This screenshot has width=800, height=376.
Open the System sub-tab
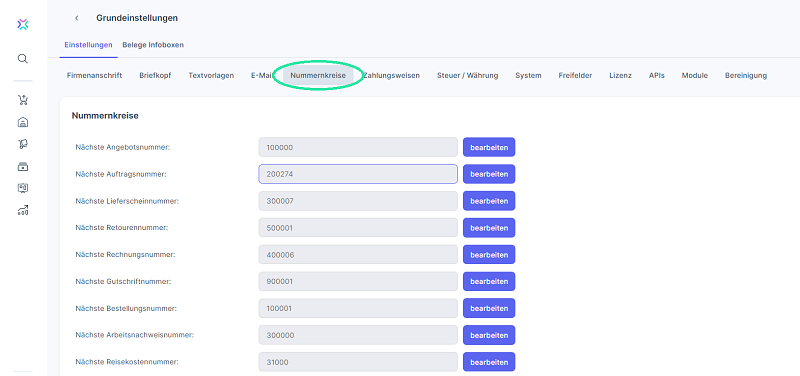coord(528,76)
